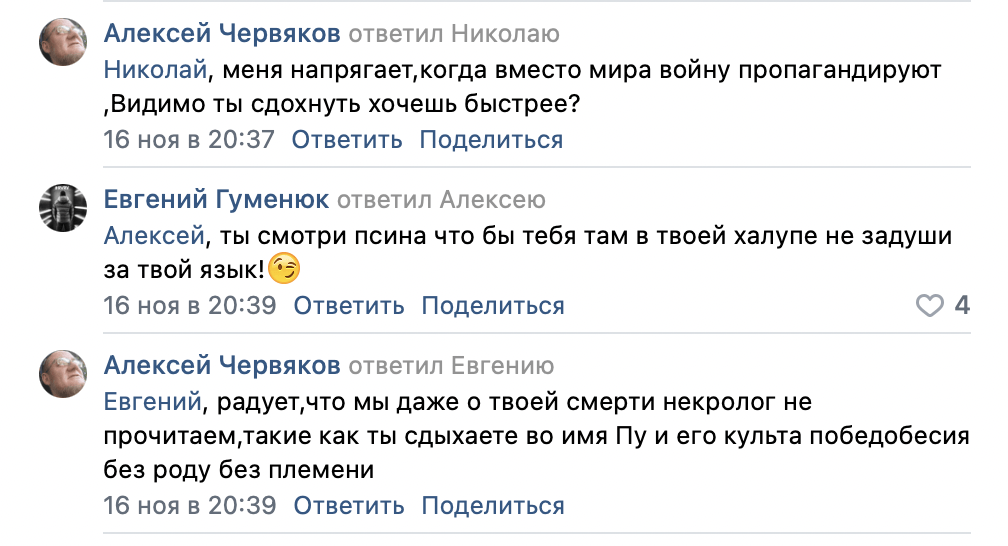Viewport: 1008px width, 546px height.
Task: Click Евгений Гуменюк's profile avatar
Action: click(63, 210)
